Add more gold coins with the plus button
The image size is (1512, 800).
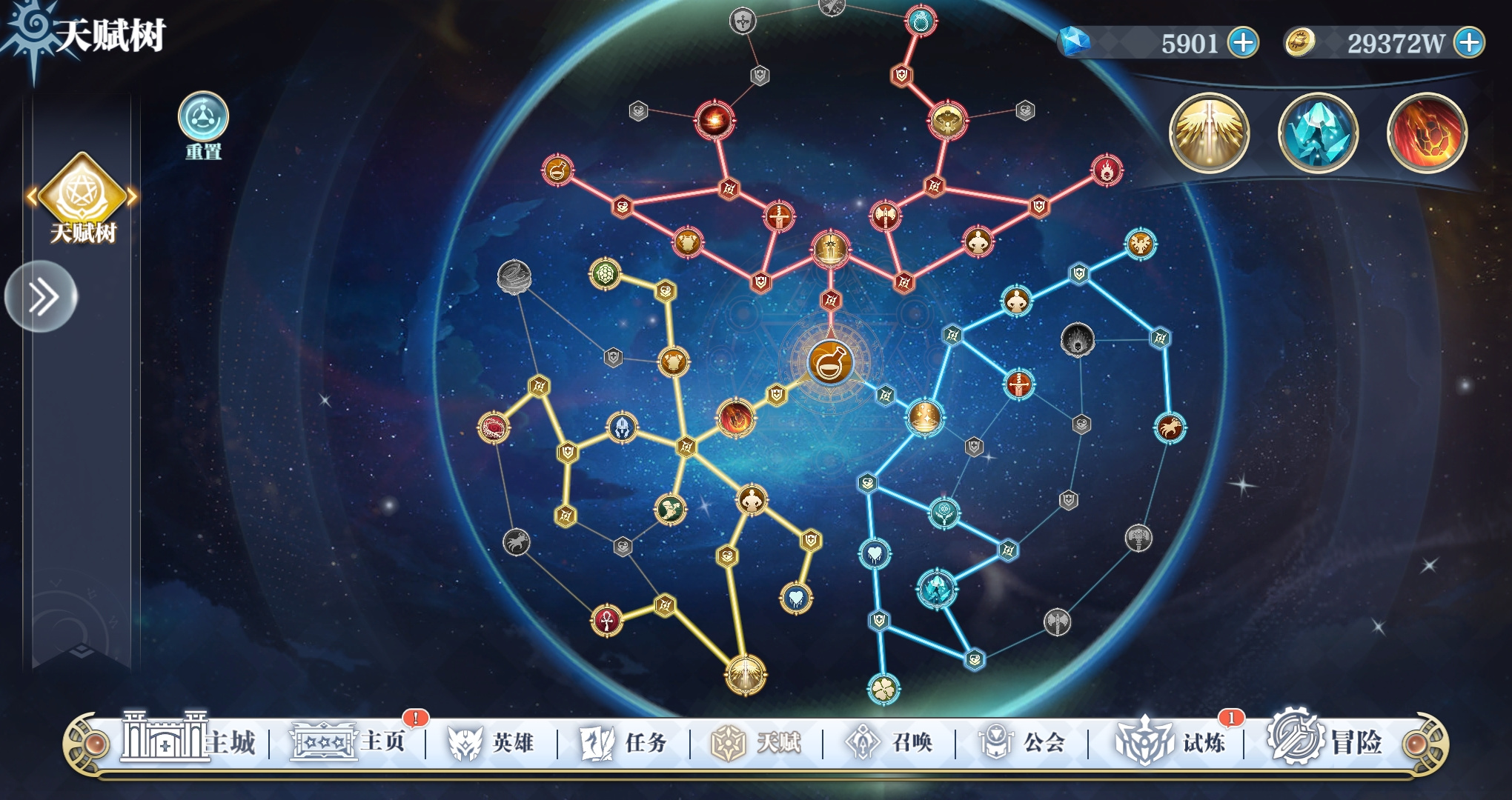tap(1468, 42)
